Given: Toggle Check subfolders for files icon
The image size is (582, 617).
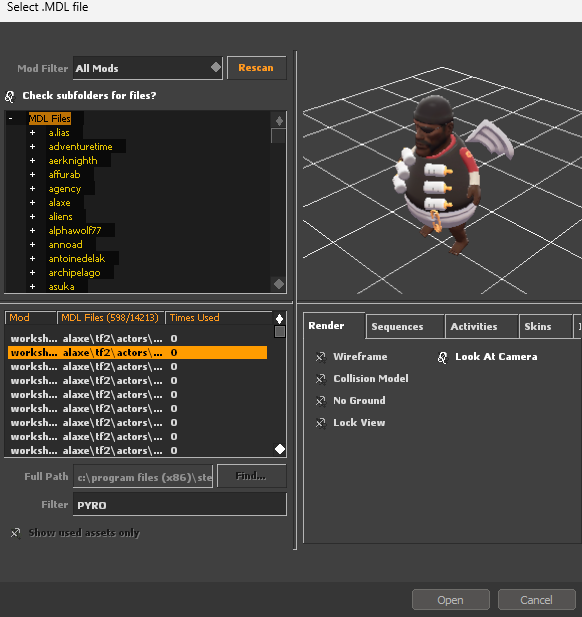Looking at the screenshot, I should pyautogui.click(x=10, y=96).
